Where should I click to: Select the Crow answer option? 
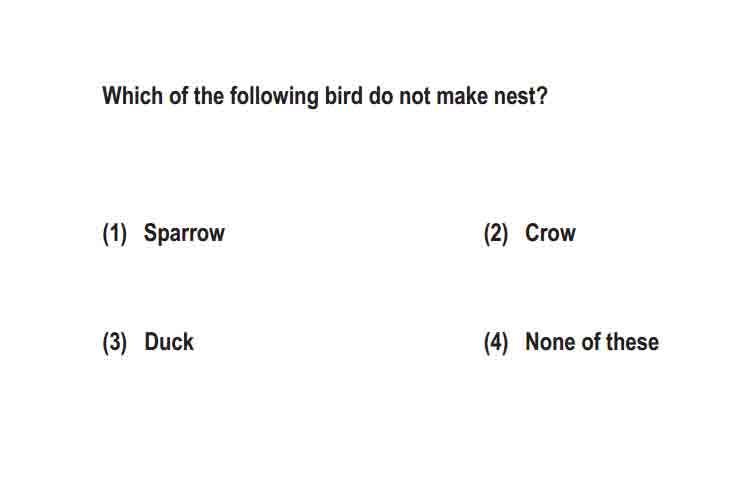[550, 233]
